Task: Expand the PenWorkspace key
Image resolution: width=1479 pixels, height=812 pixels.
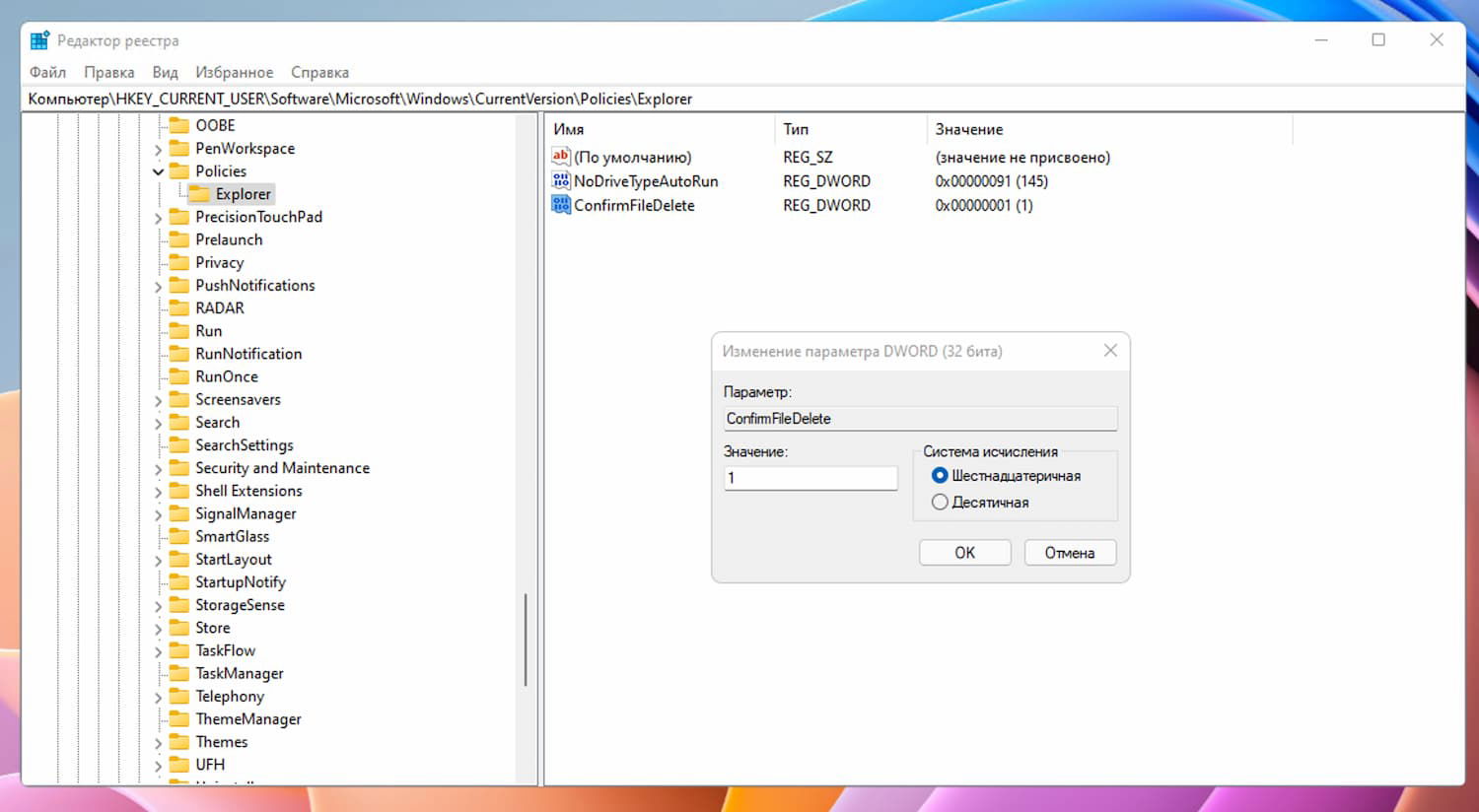Action: coord(158,149)
